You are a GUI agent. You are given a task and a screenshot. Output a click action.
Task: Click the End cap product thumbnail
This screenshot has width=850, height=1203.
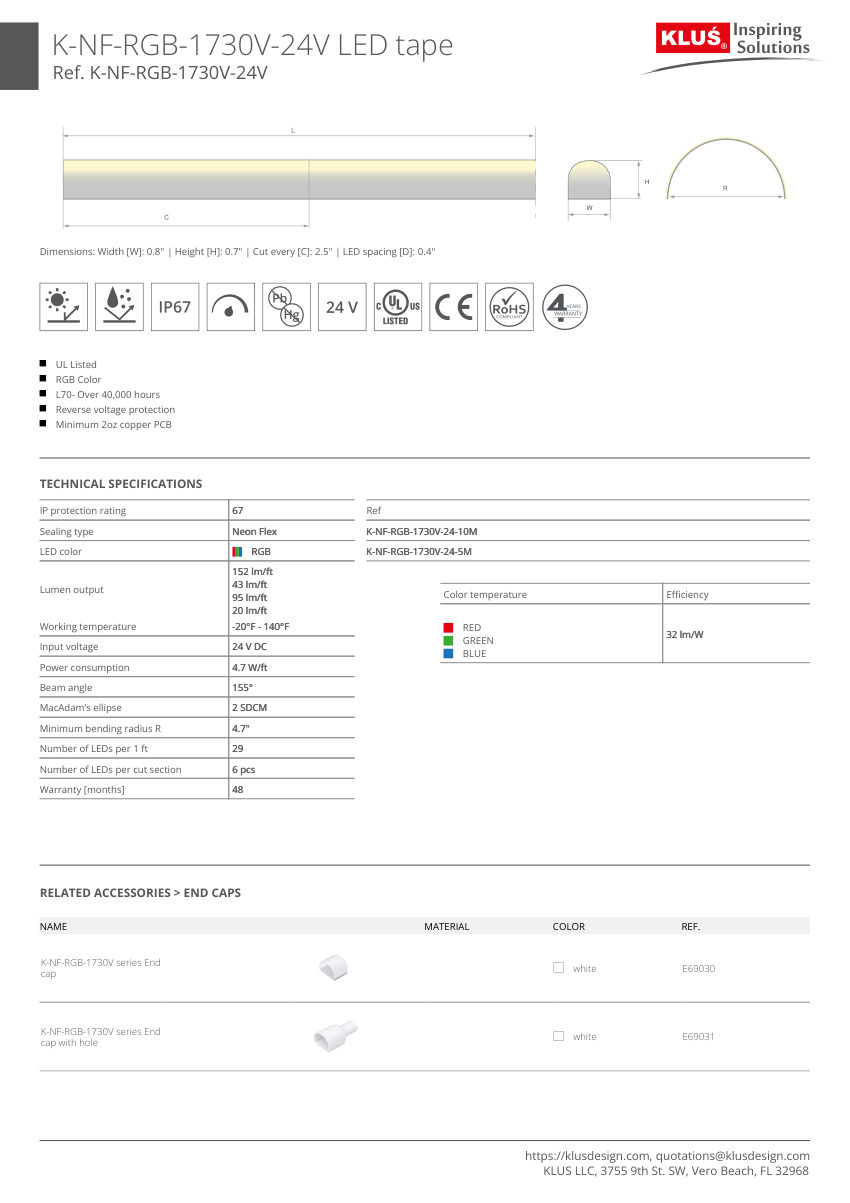click(x=332, y=967)
